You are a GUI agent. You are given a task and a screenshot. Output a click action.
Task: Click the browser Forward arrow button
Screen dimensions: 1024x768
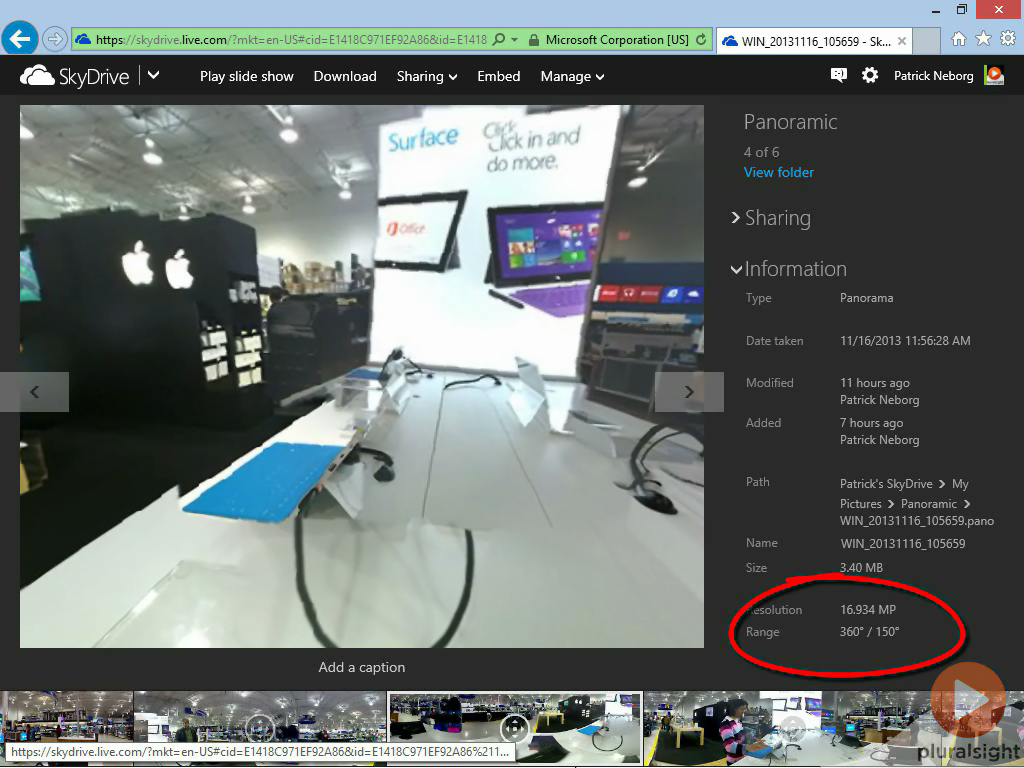coord(55,40)
